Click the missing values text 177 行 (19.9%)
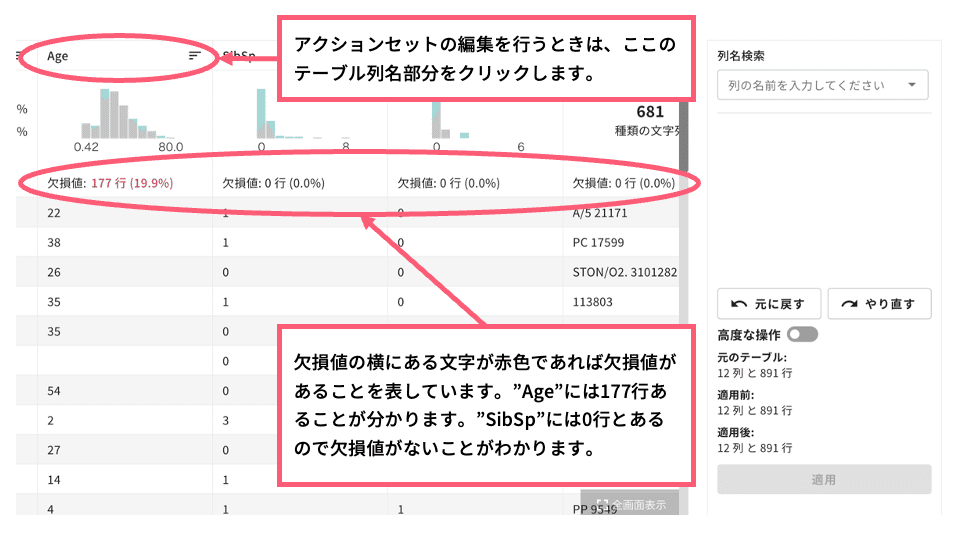 click(132, 183)
